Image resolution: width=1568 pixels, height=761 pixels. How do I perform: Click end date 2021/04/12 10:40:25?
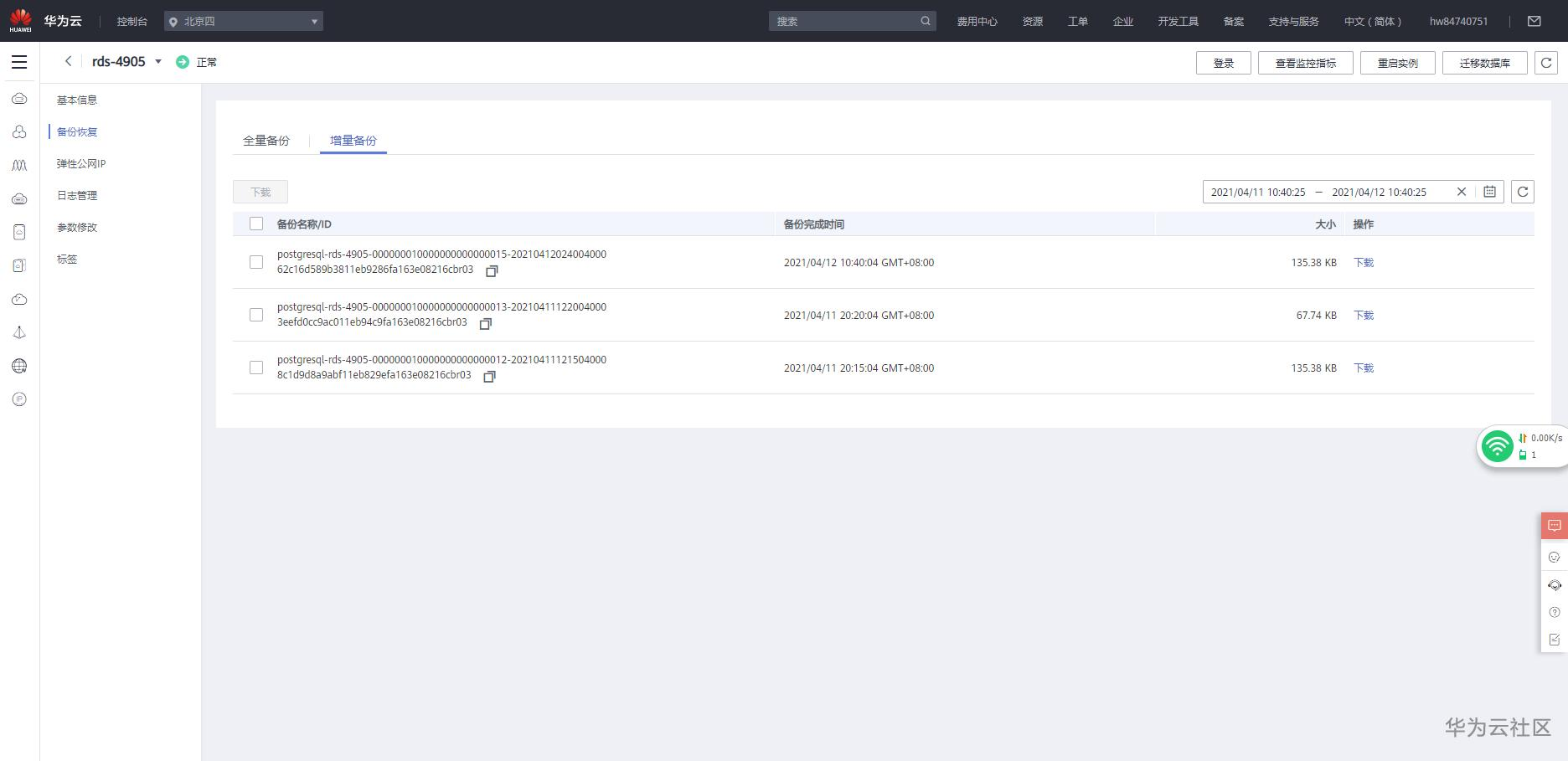tap(1379, 192)
